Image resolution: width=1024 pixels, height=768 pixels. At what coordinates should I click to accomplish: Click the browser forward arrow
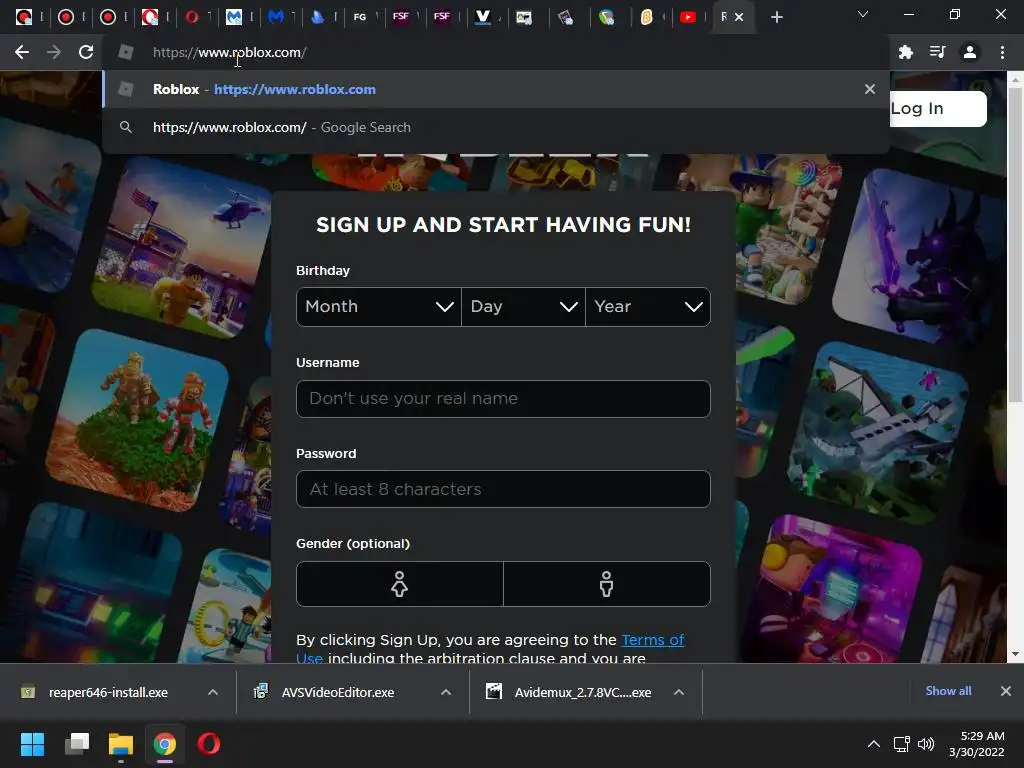54,52
